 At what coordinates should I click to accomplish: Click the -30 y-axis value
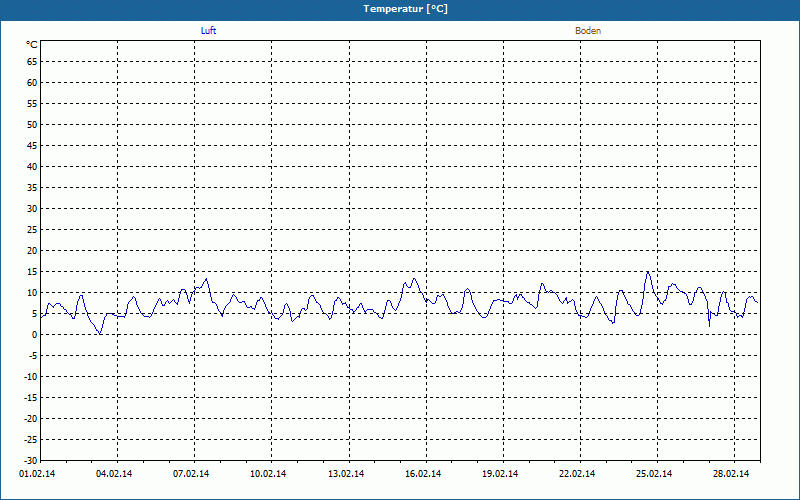click(x=31, y=460)
